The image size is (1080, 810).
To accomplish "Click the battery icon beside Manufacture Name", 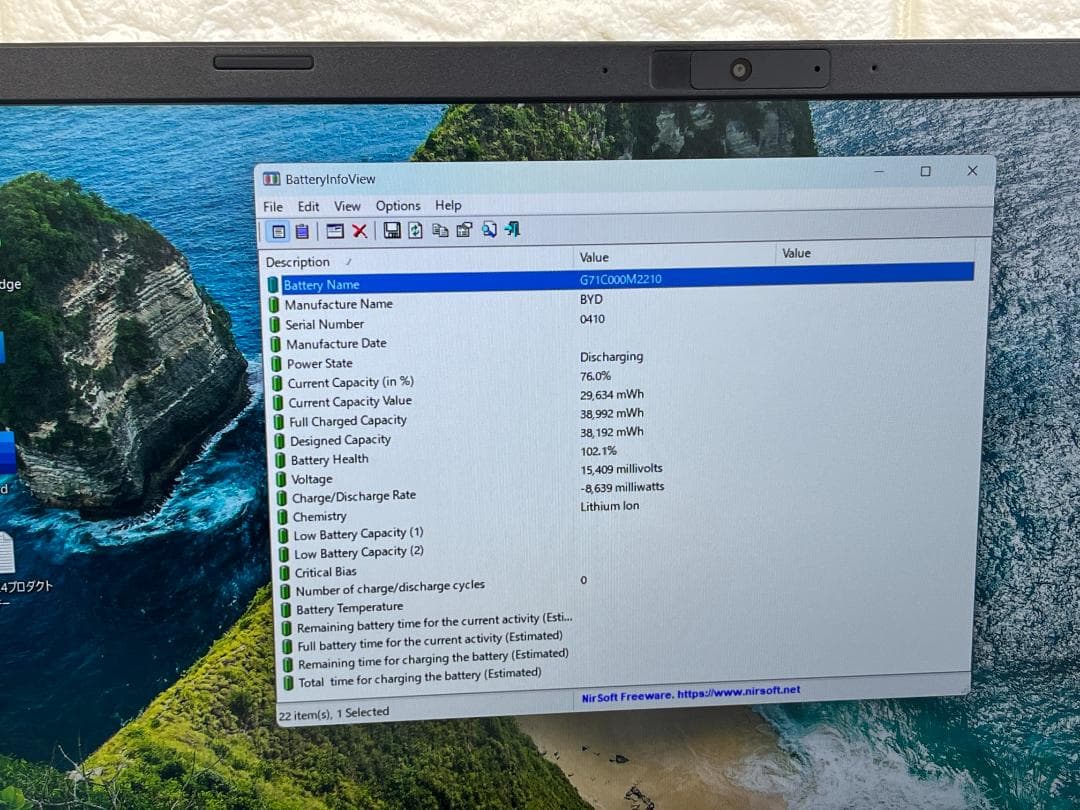I will pyautogui.click(x=274, y=304).
